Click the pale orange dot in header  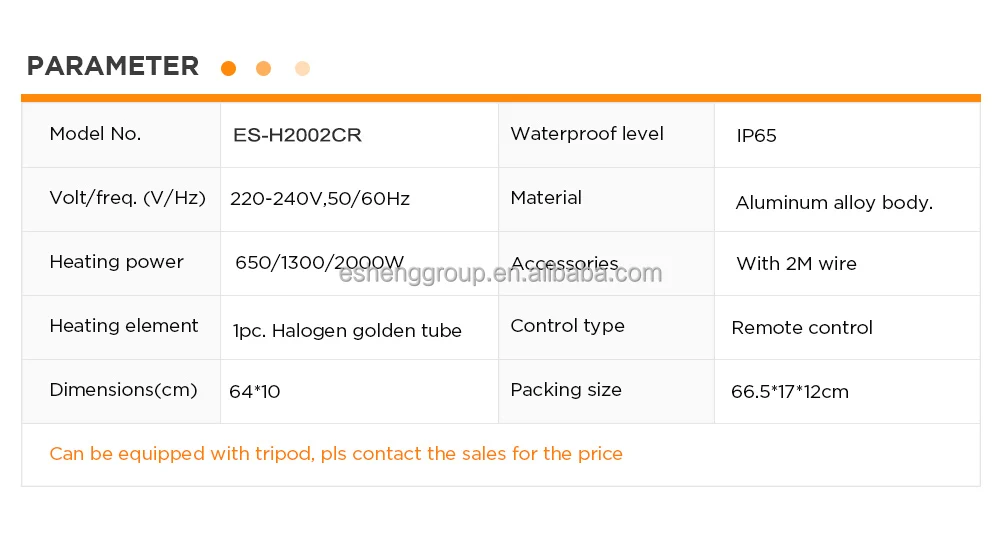(x=302, y=68)
